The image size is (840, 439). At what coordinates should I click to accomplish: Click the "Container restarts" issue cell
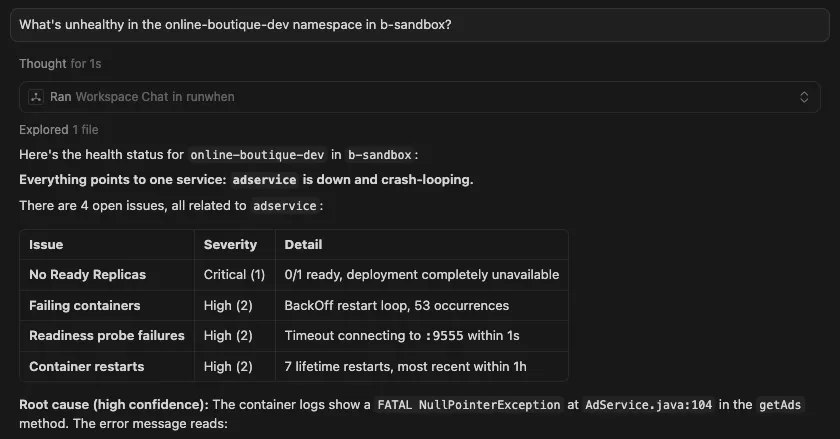tap(85, 366)
